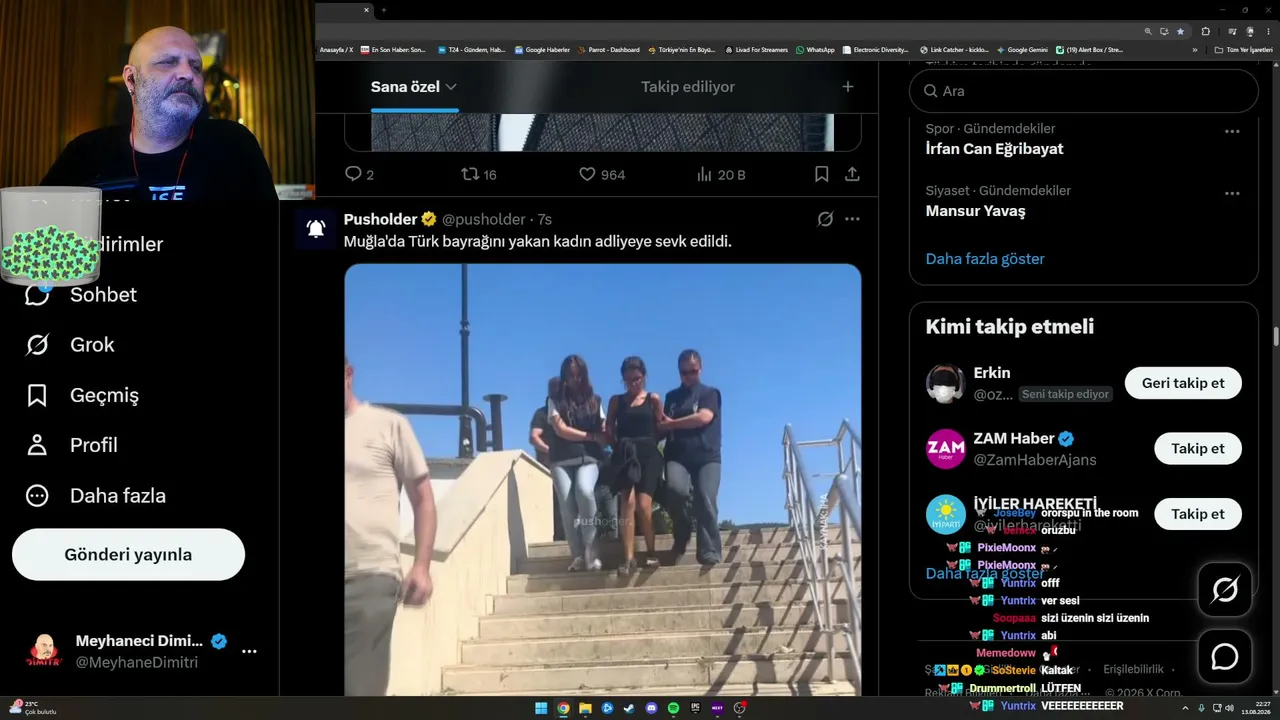The height and width of the screenshot is (720, 1280).
Task: Click the Ara search field
Action: pyautogui.click(x=1084, y=91)
